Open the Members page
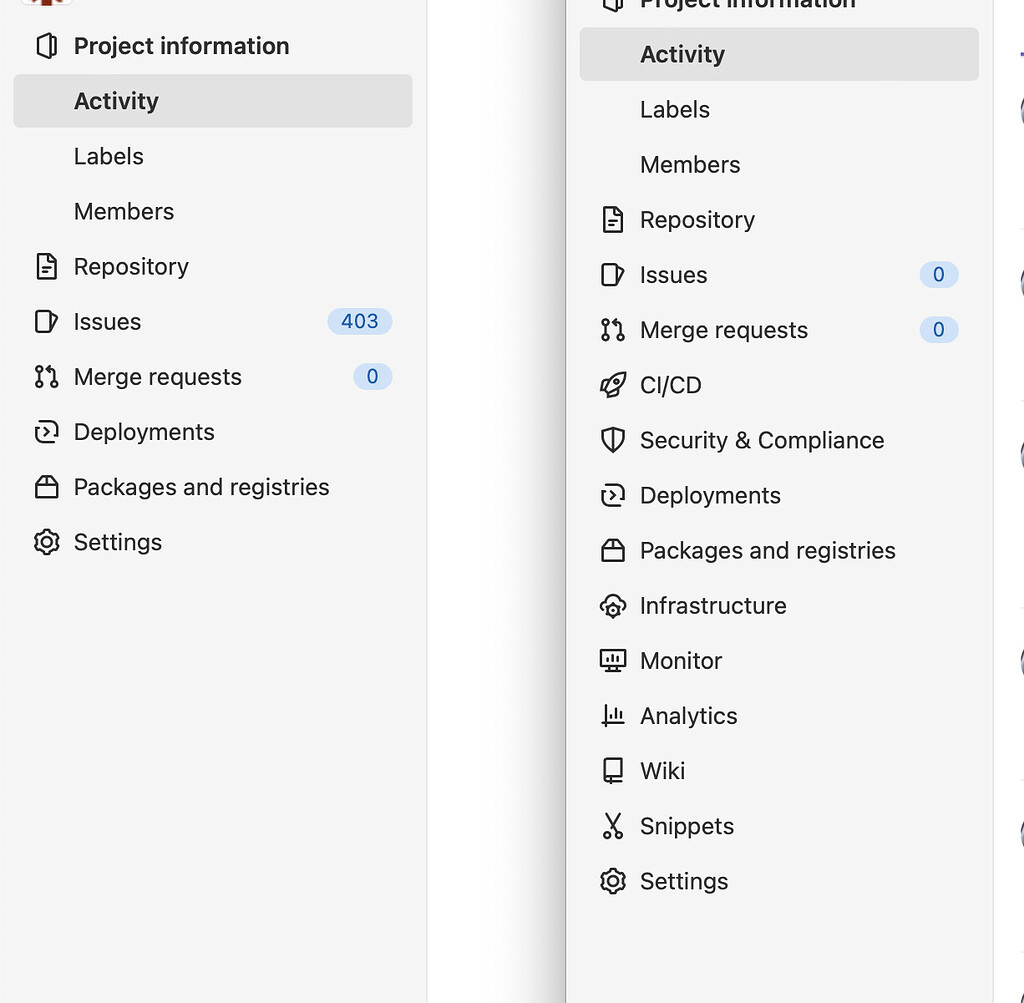The image size is (1024, 1003). [123, 211]
